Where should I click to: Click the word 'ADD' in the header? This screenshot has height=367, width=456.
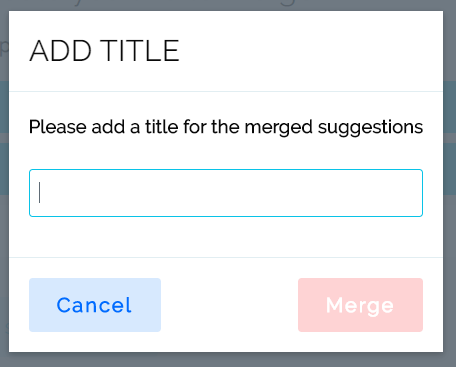pos(60,51)
